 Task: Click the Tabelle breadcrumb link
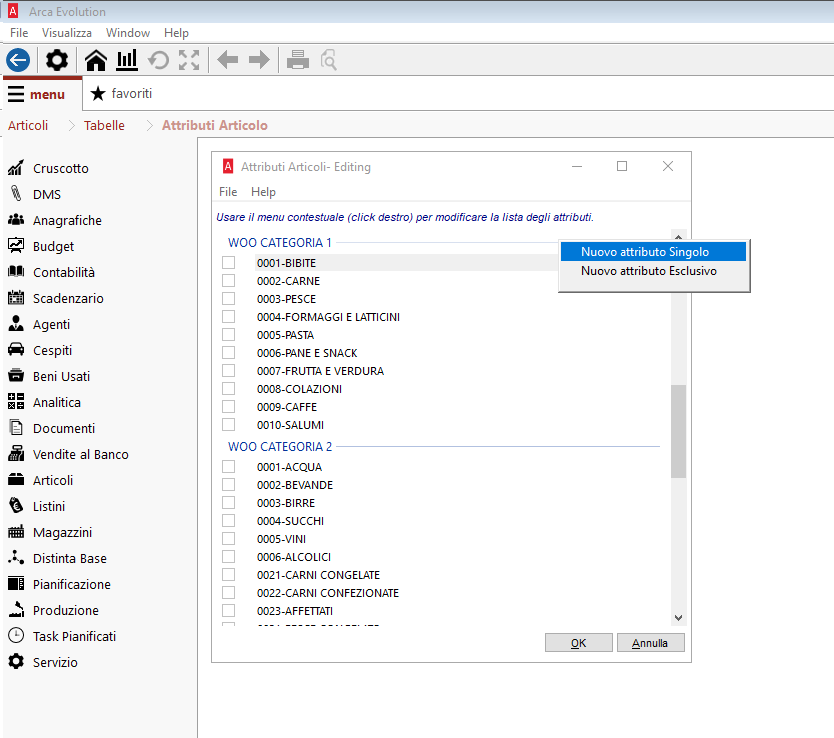104,126
